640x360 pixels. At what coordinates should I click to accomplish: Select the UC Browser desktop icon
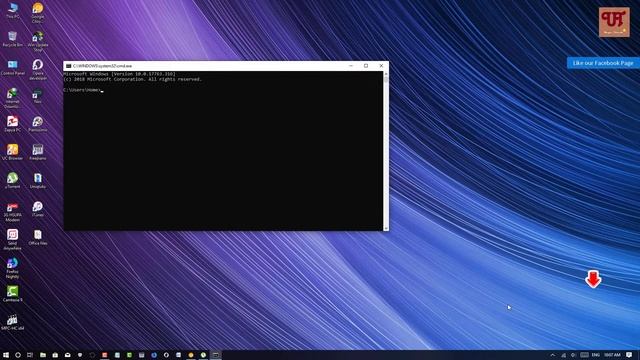tap(13, 152)
